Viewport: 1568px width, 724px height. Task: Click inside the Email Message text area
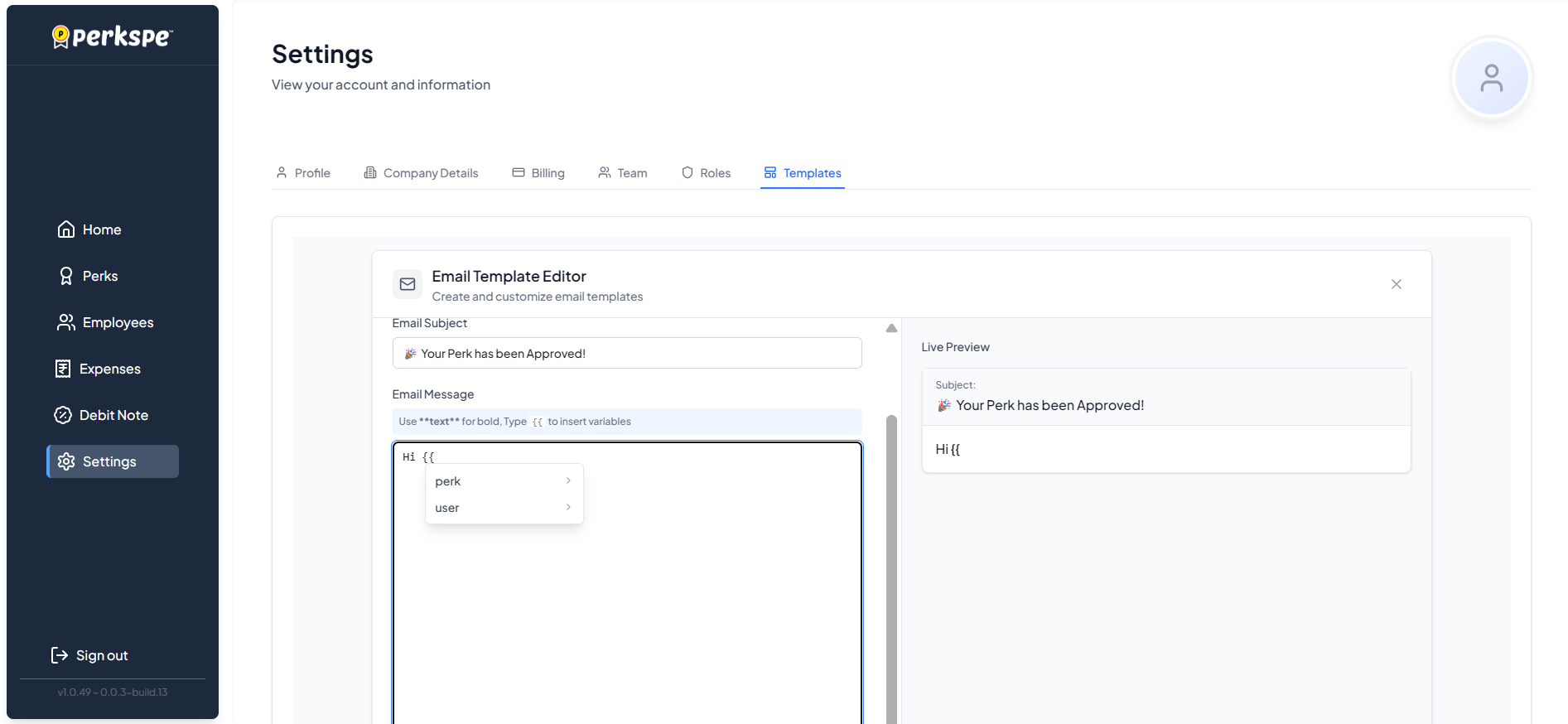627,583
